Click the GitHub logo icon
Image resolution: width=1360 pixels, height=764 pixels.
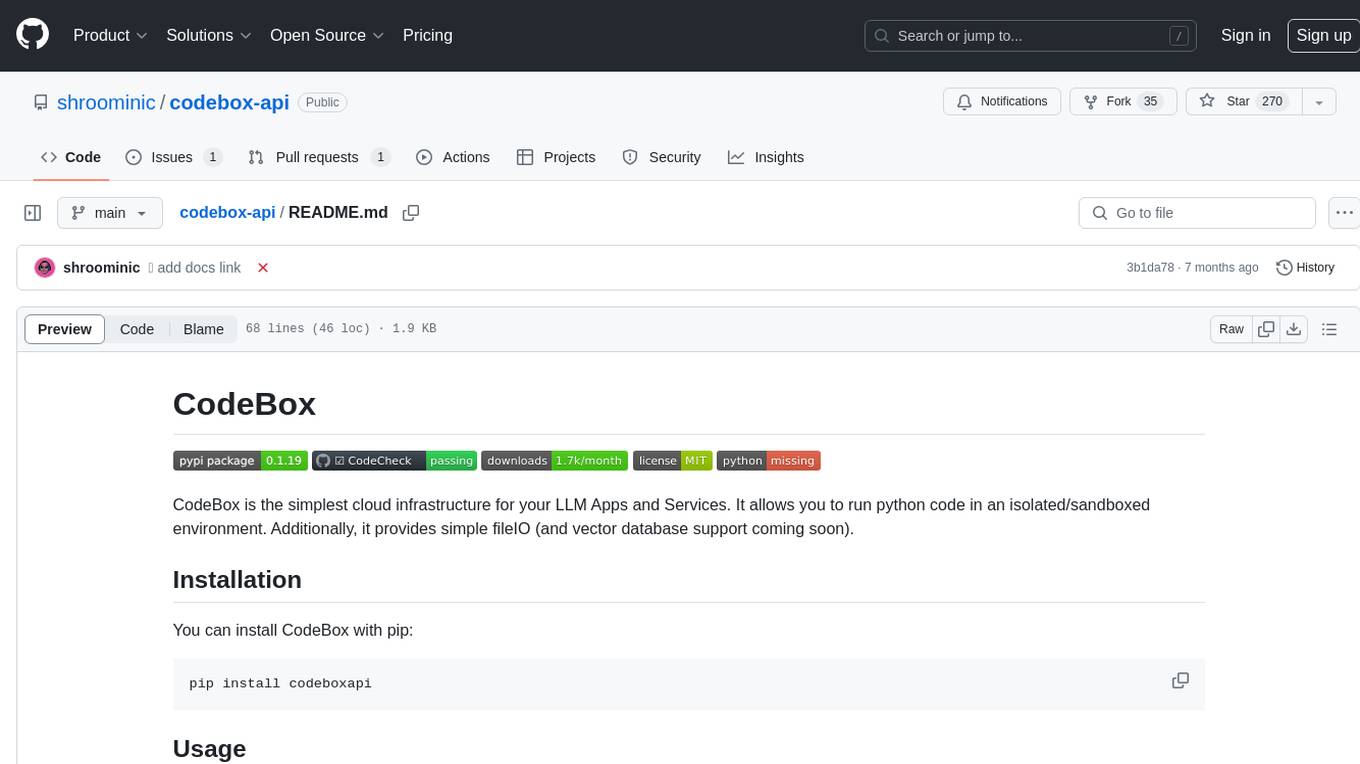[32, 35]
